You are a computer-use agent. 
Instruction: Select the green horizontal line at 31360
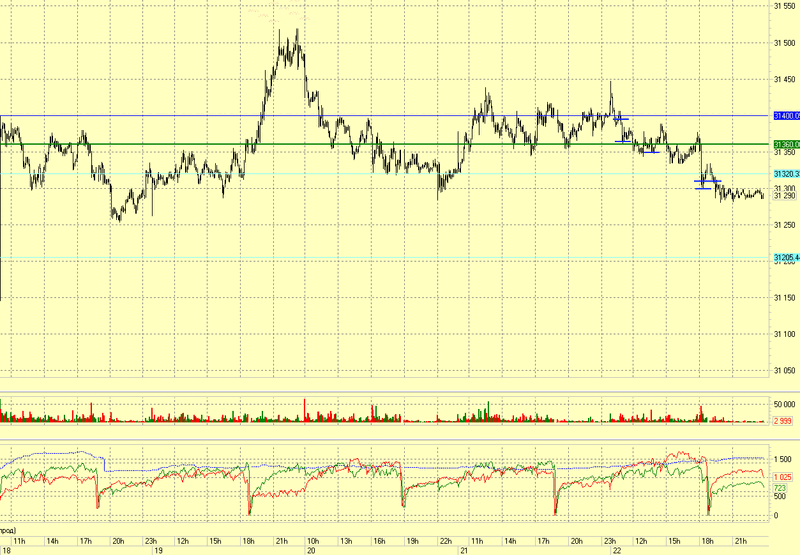click(x=384, y=144)
